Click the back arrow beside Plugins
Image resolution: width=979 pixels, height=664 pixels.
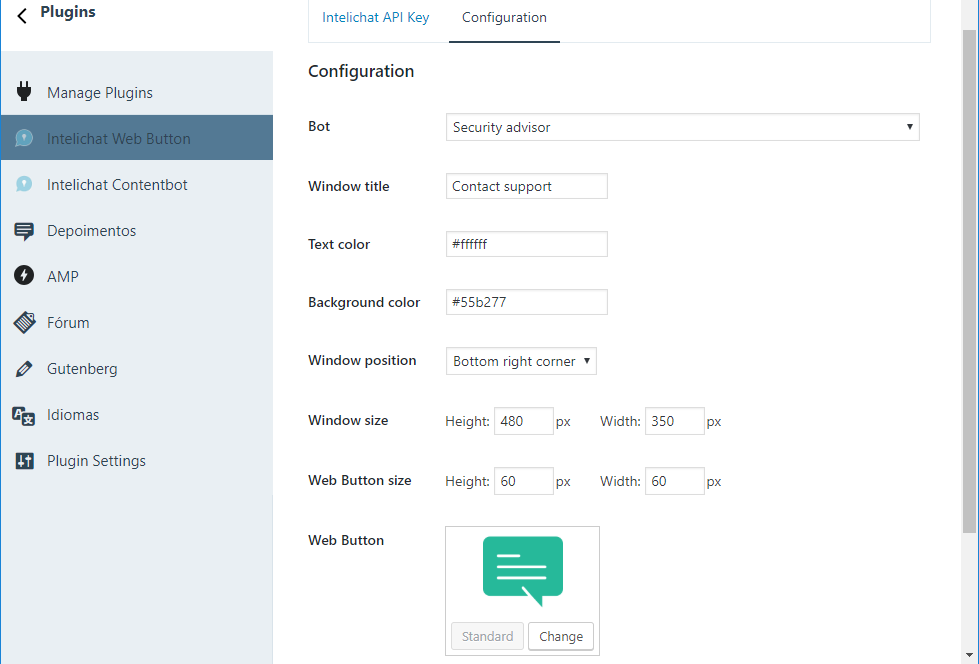(x=22, y=15)
